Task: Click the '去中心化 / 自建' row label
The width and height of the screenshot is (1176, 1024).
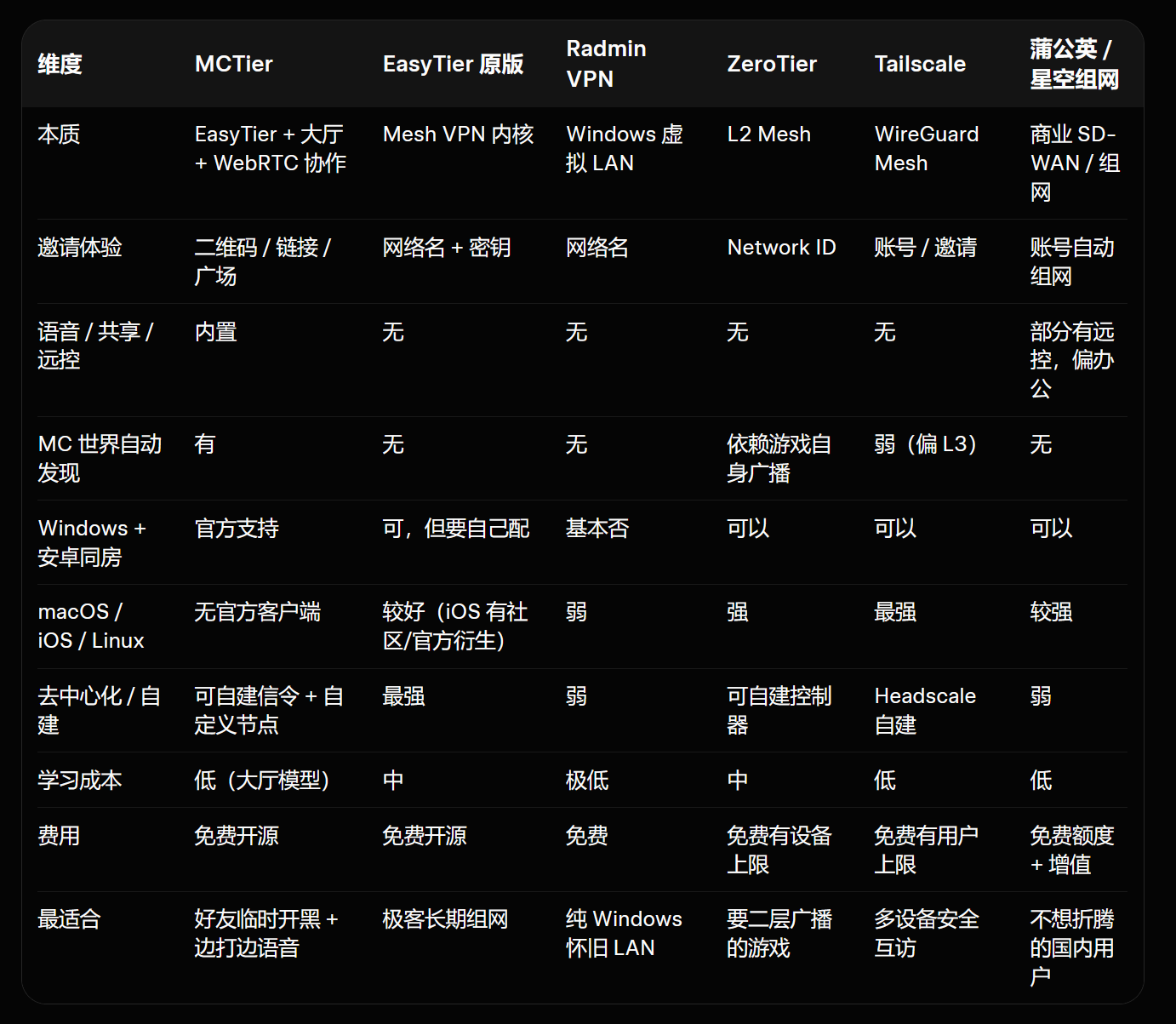Action: 99,711
